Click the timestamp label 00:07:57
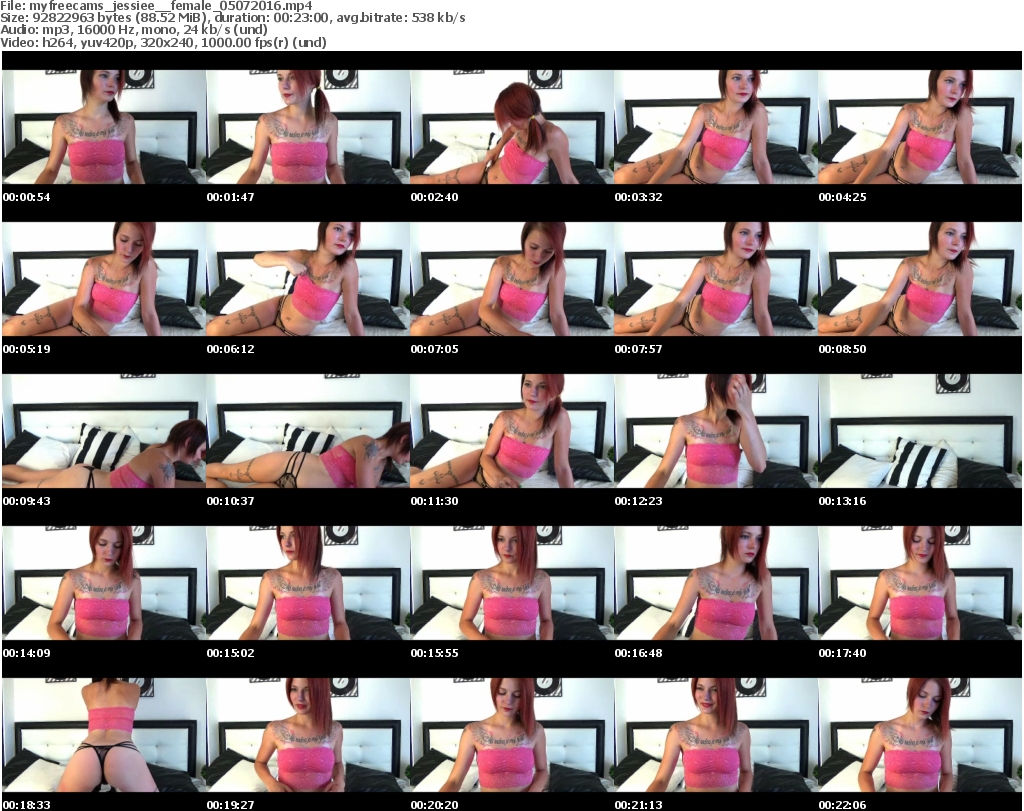This screenshot has width=1024, height=811. [638, 349]
